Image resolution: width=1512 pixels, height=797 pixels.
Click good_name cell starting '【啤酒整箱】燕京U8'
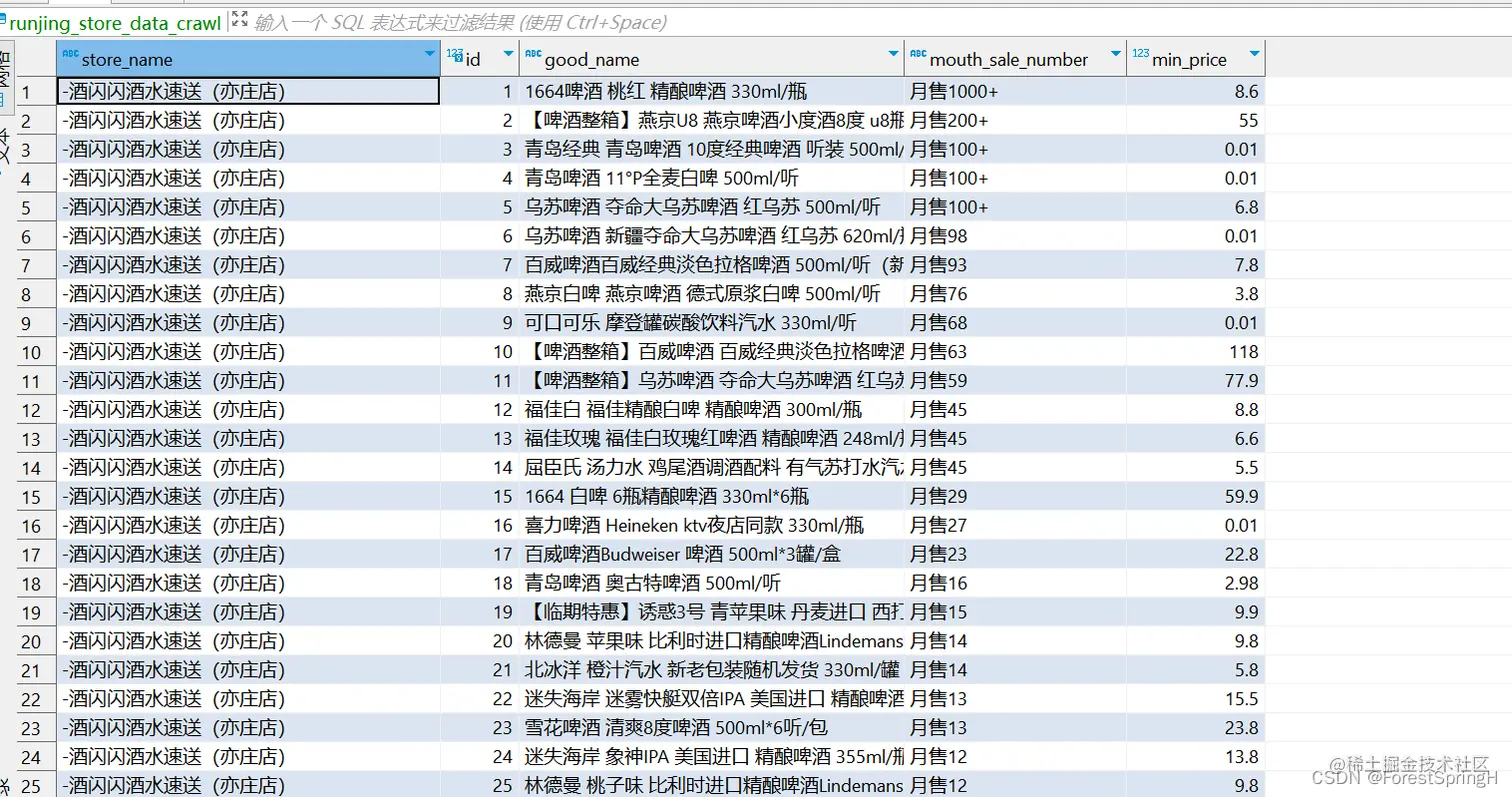pos(712,121)
